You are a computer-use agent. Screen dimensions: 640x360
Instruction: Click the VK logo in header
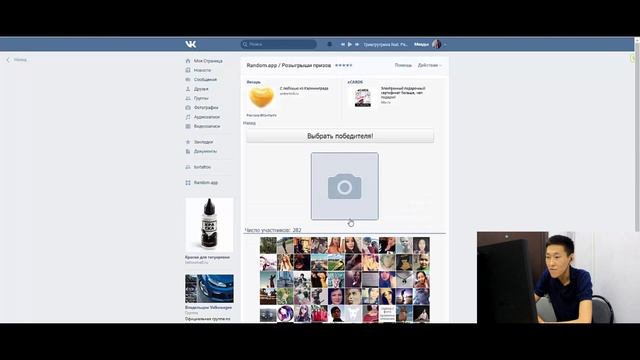coord(191,44)
